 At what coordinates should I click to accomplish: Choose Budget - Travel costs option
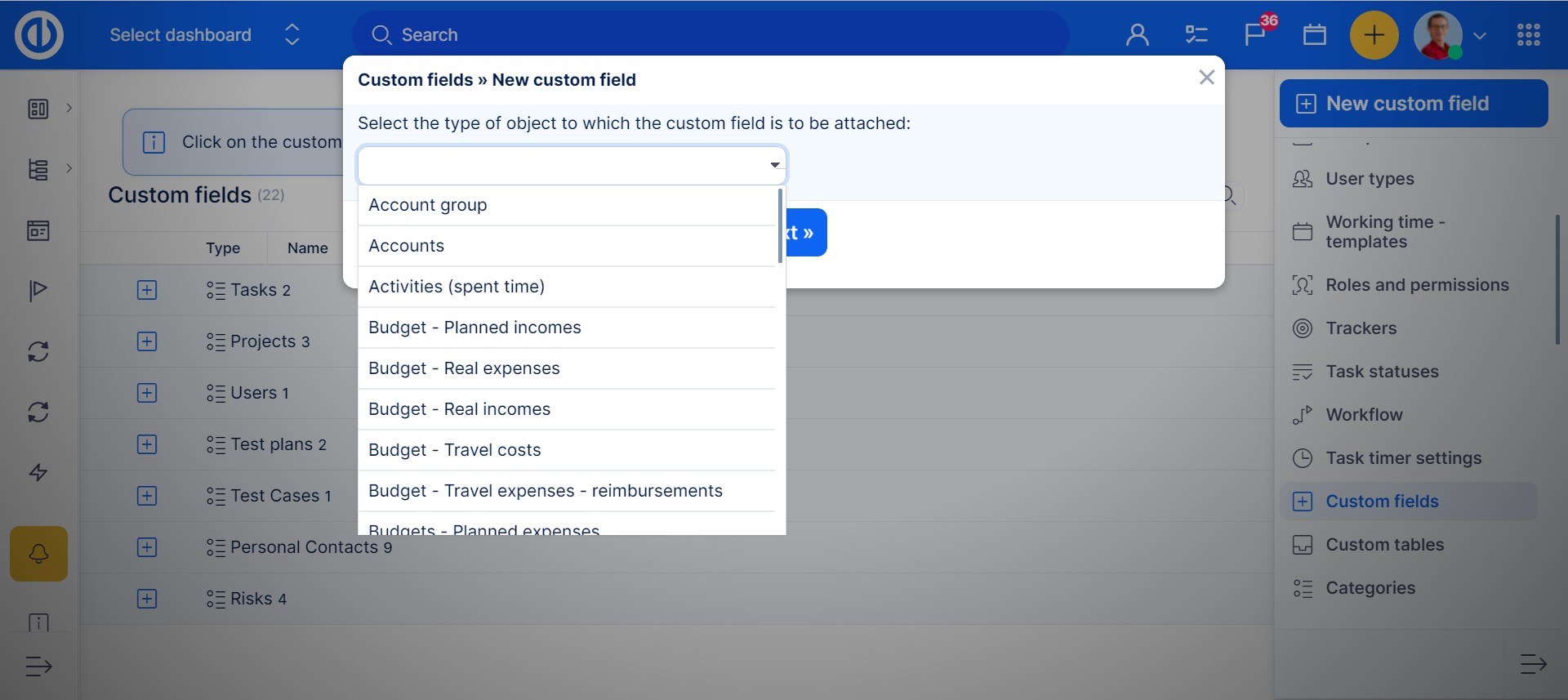454,450
